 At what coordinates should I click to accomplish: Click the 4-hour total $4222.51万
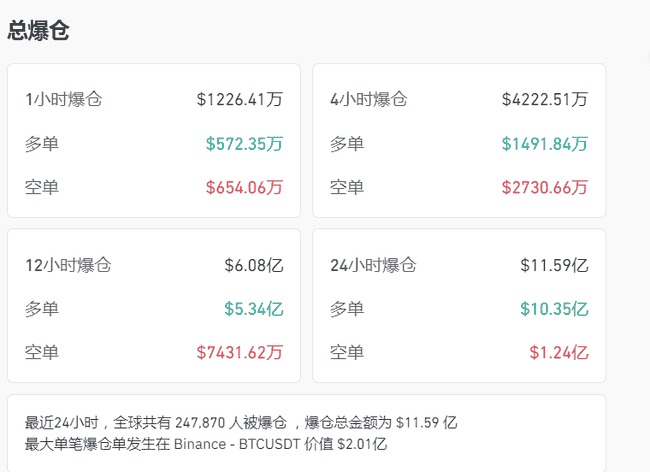[545, 99]
